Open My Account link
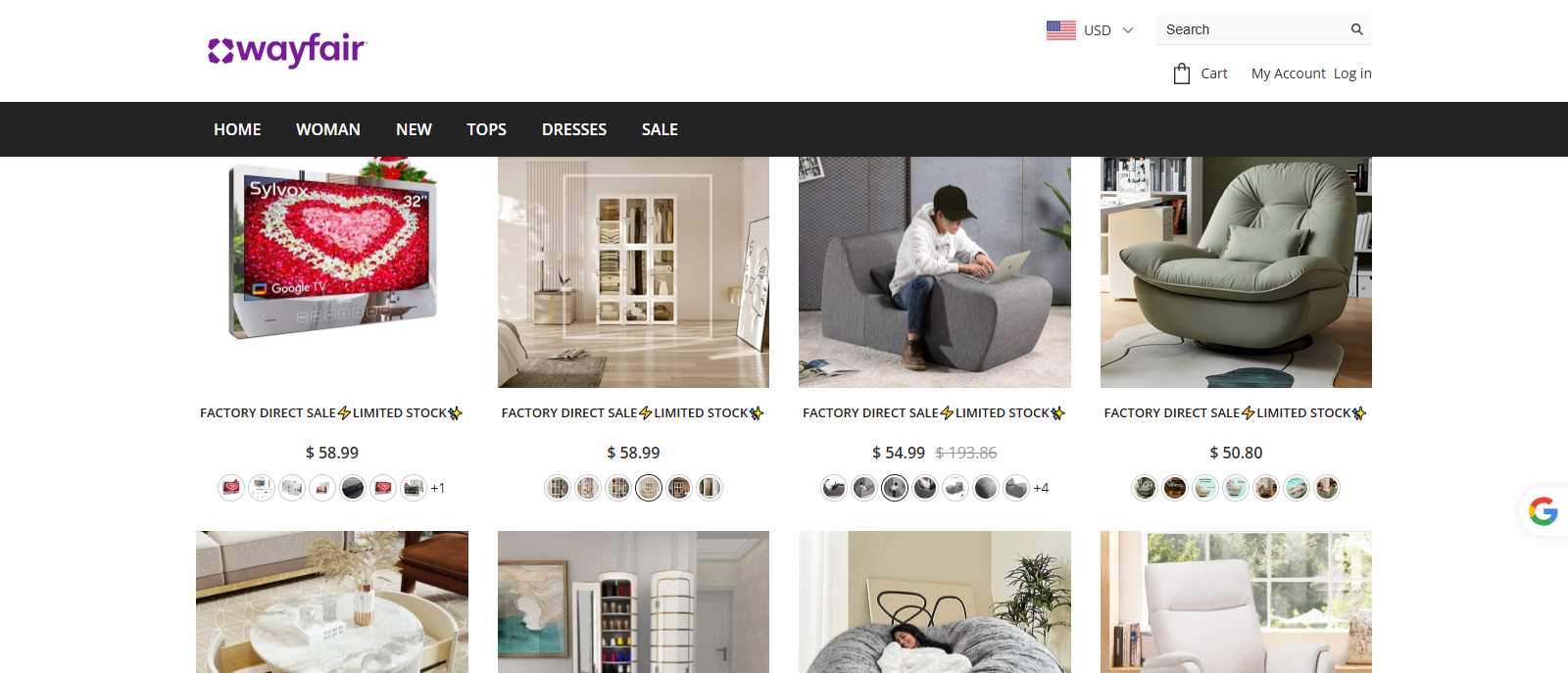The image size is (1568, 673). (x=1288, y=73)
